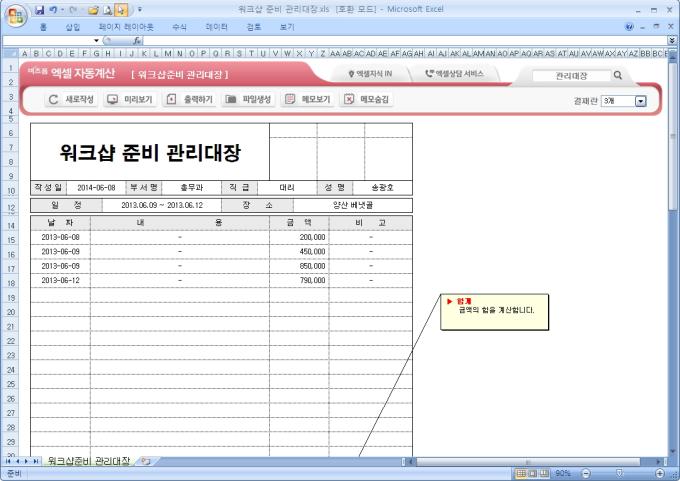Click the zoom in plus button

point(660,473)
